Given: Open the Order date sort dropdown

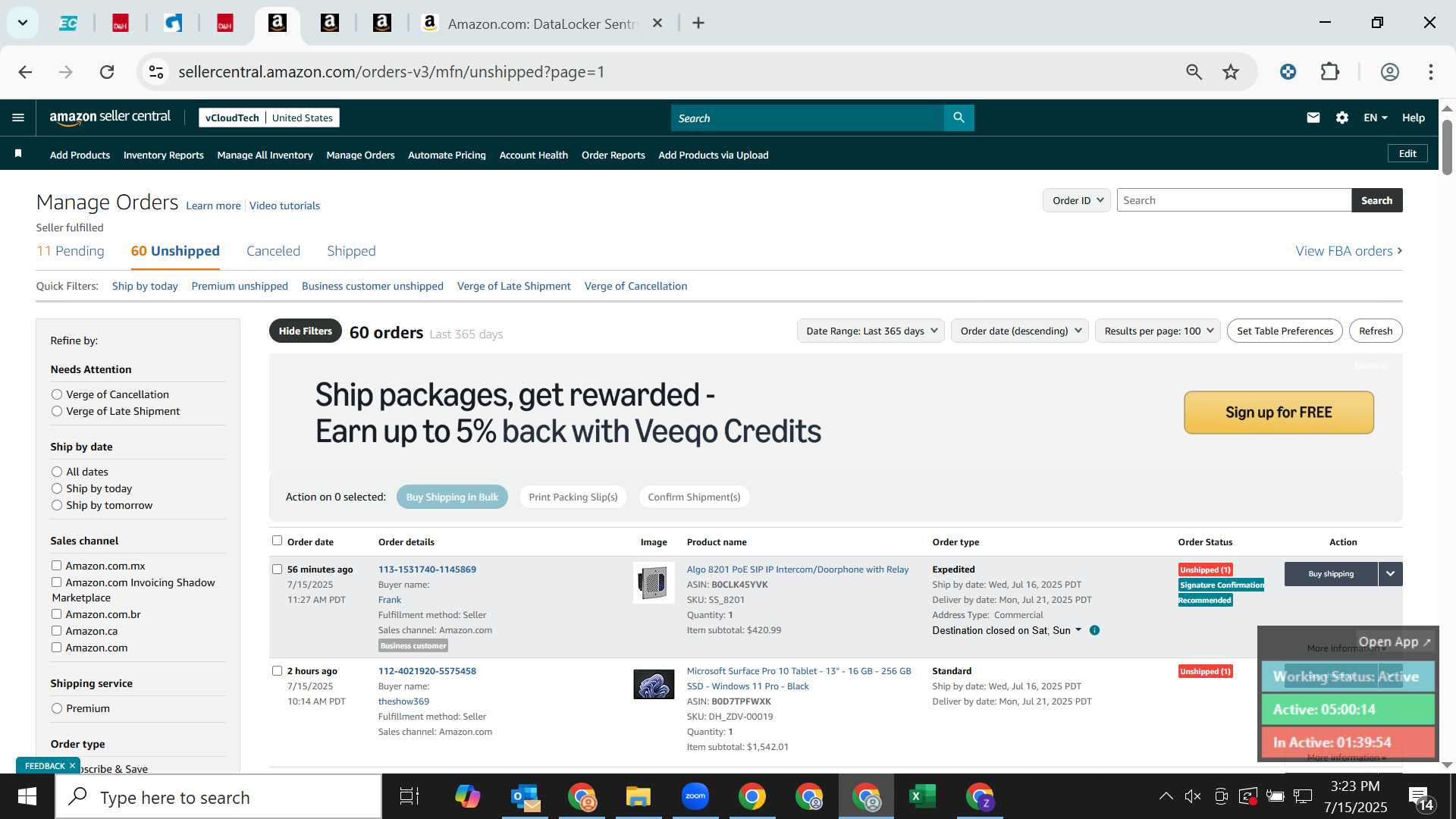Looking at the screenshot, I should coord(1020,331).
